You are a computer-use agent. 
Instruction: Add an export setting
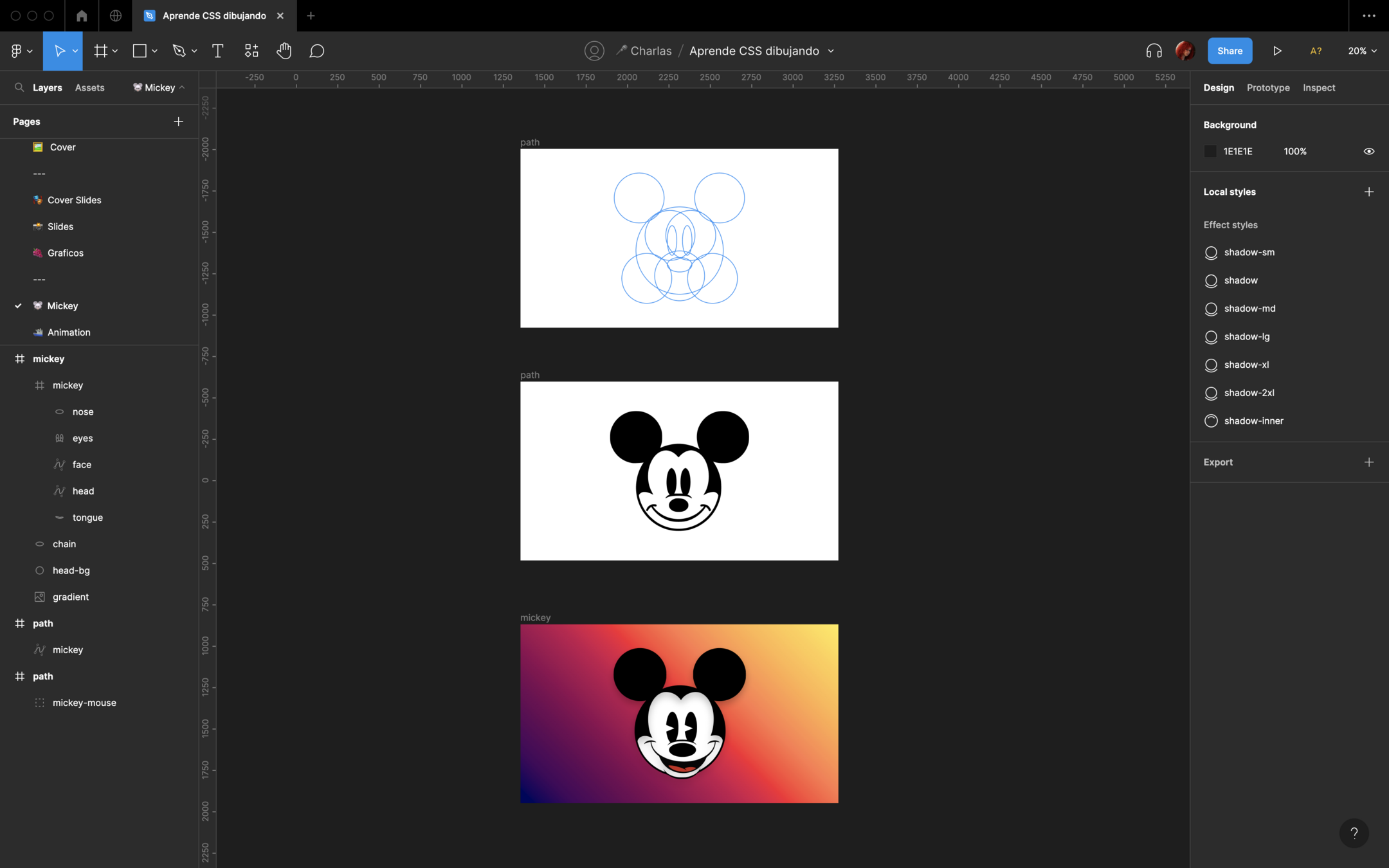pos(1368,462)
